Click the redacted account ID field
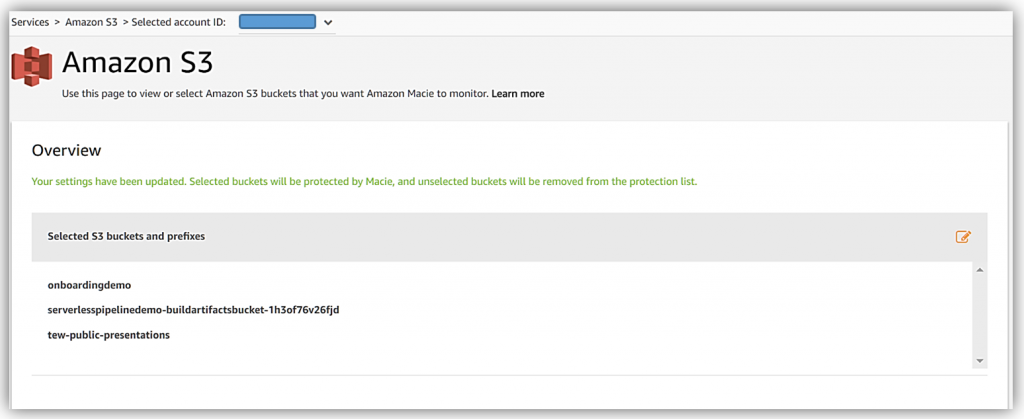This screenshot has width=1024, height=419. (x=277, y=21)
